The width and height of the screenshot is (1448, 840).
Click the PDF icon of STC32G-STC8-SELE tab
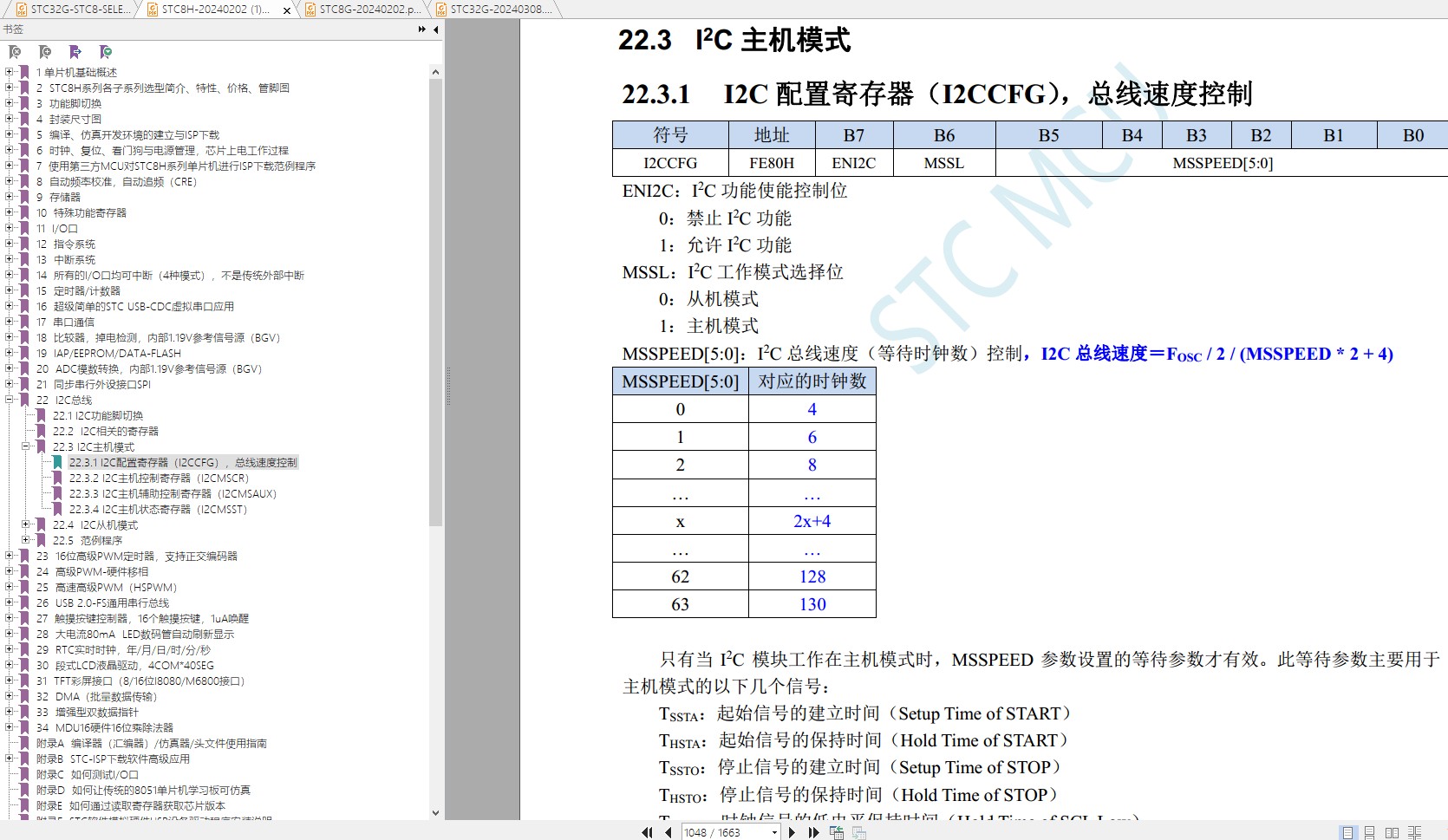pyautogui.click(x=23, y=10)
